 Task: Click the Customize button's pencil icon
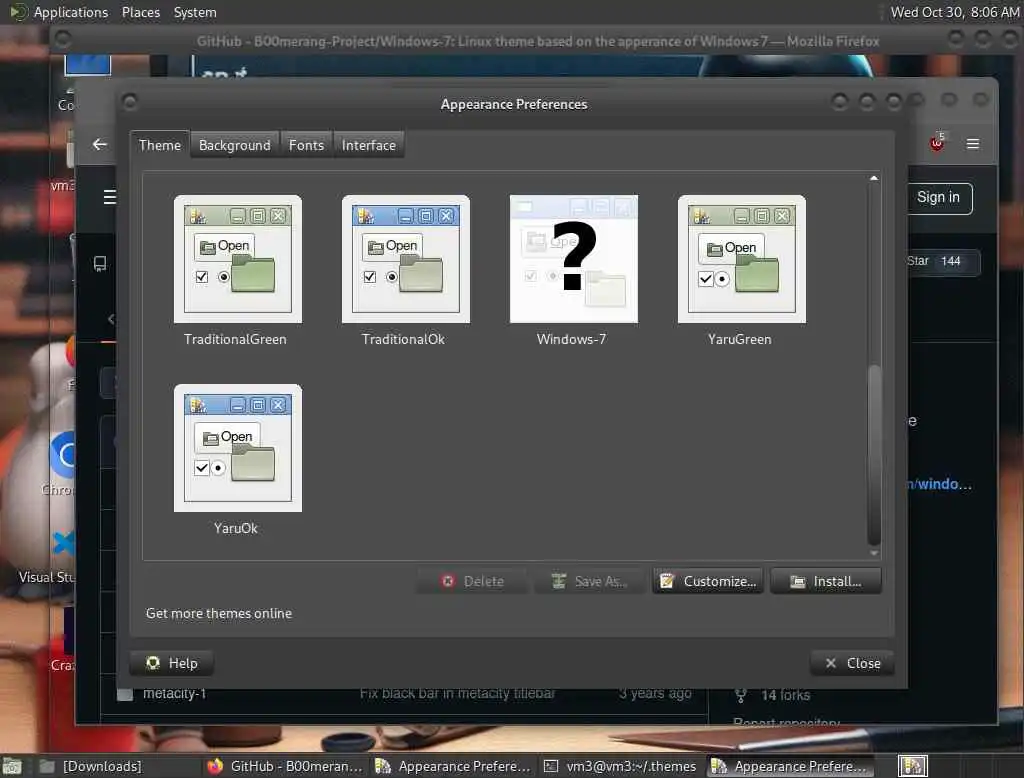[667, 581]
